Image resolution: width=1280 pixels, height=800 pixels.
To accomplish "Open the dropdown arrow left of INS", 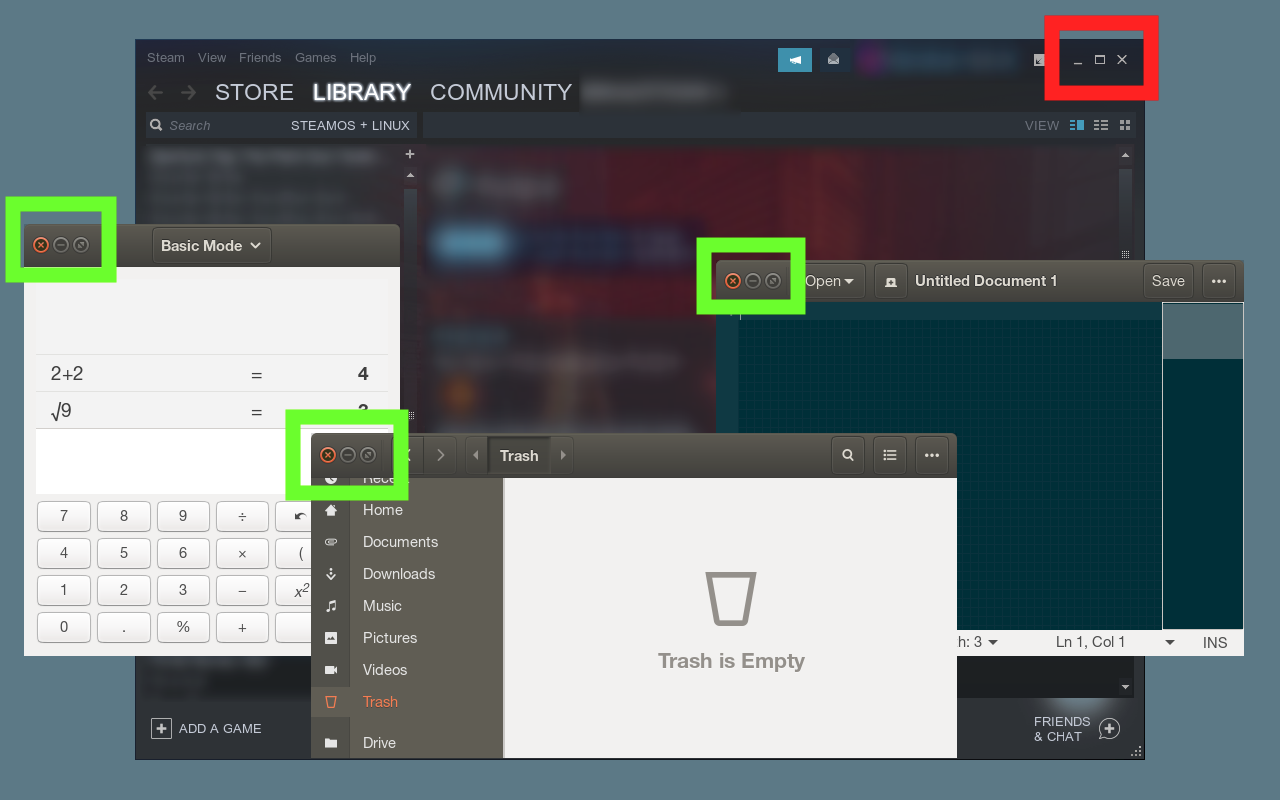I will point(1170,643).
